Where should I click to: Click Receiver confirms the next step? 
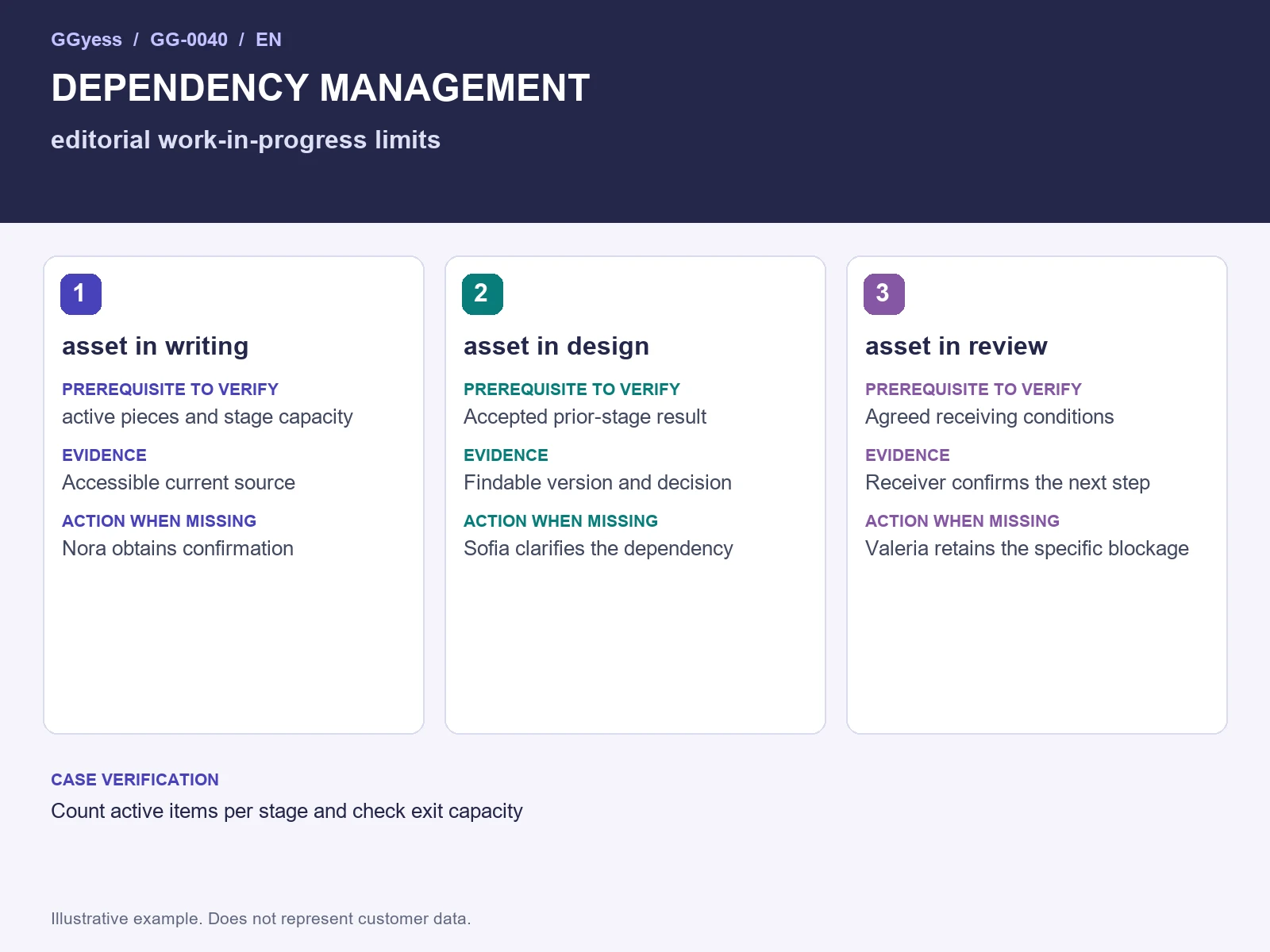click(1007, 483)
